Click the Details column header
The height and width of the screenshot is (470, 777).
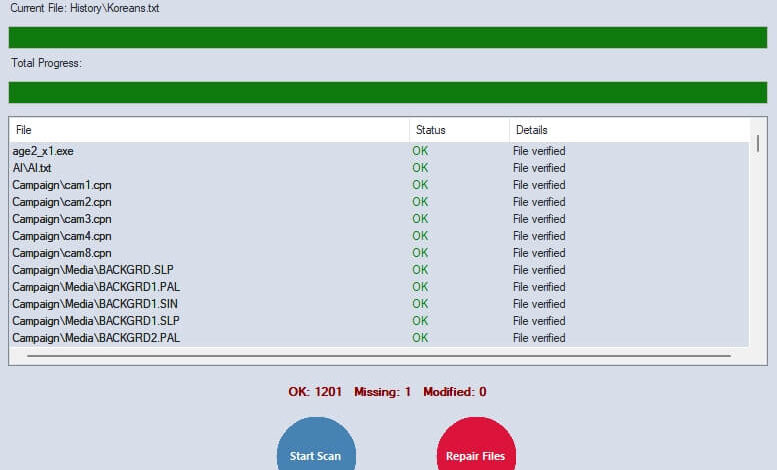(629, 130)
